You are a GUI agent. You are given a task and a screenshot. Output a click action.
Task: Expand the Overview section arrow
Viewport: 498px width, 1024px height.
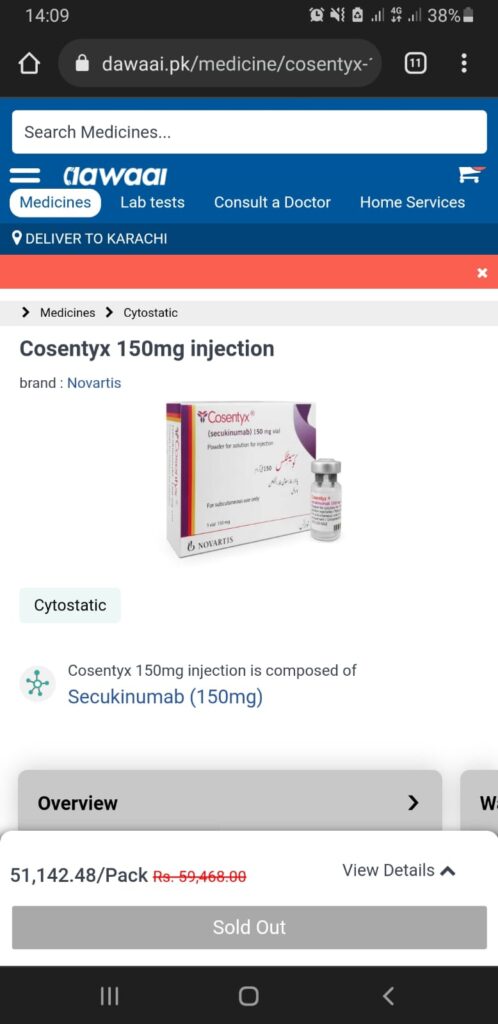(x=412, y=803)
